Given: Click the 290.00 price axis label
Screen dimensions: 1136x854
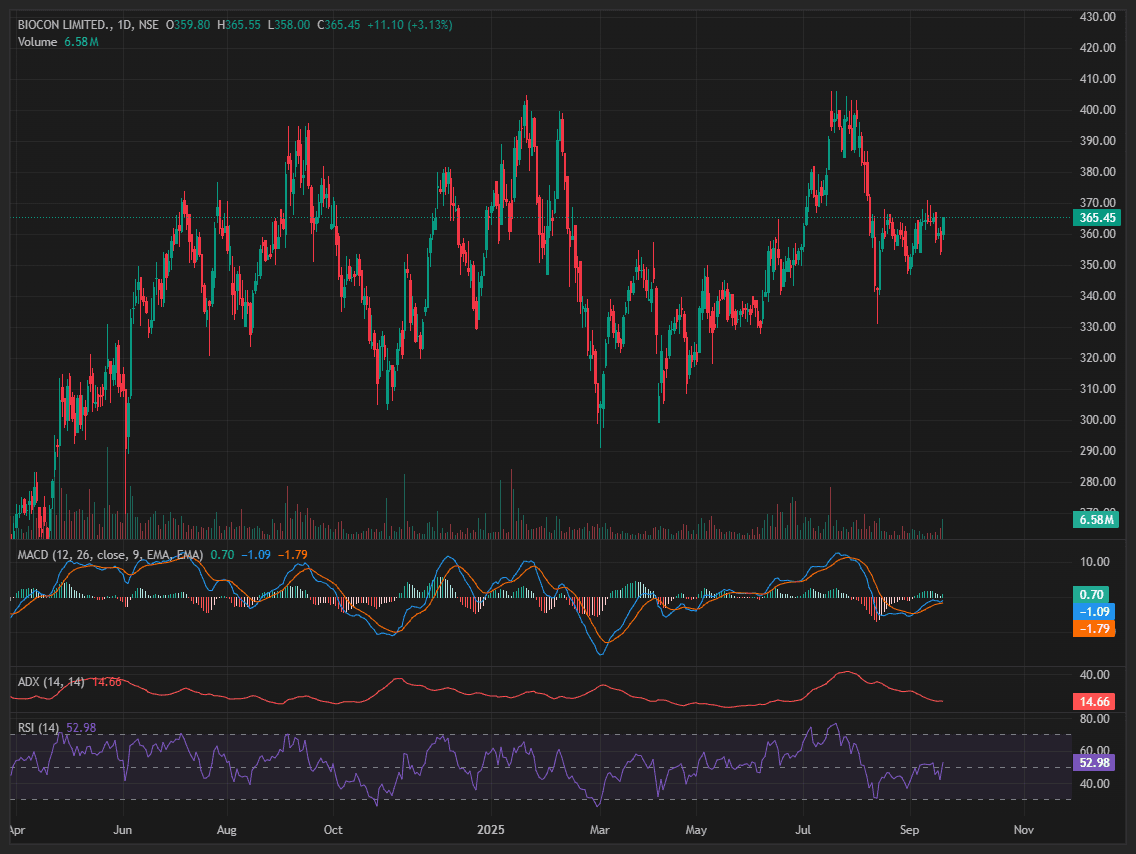Looking at the screenshot, I should (1097, 451).
